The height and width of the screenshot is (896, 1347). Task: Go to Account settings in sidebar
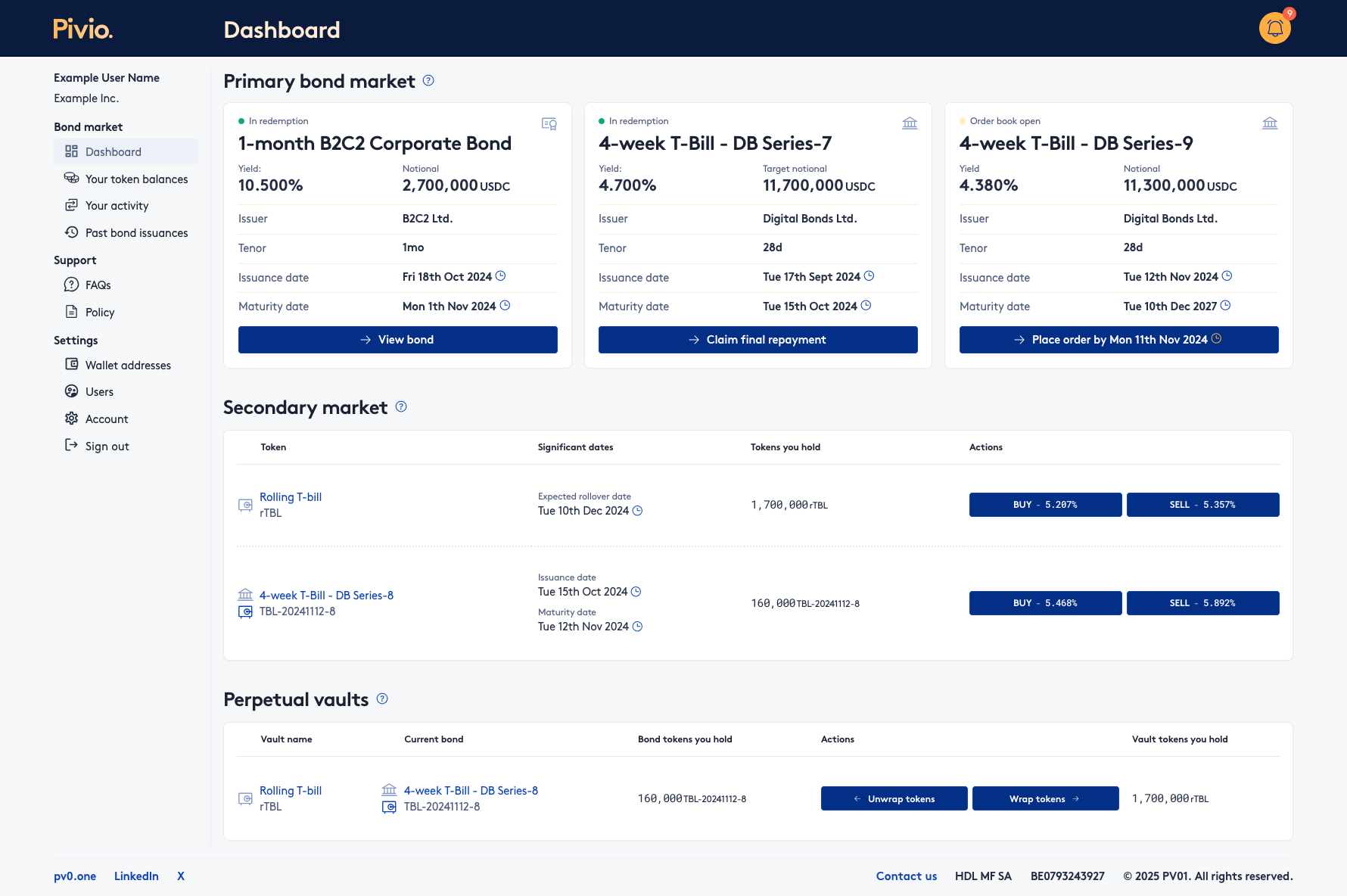[107, 418]
